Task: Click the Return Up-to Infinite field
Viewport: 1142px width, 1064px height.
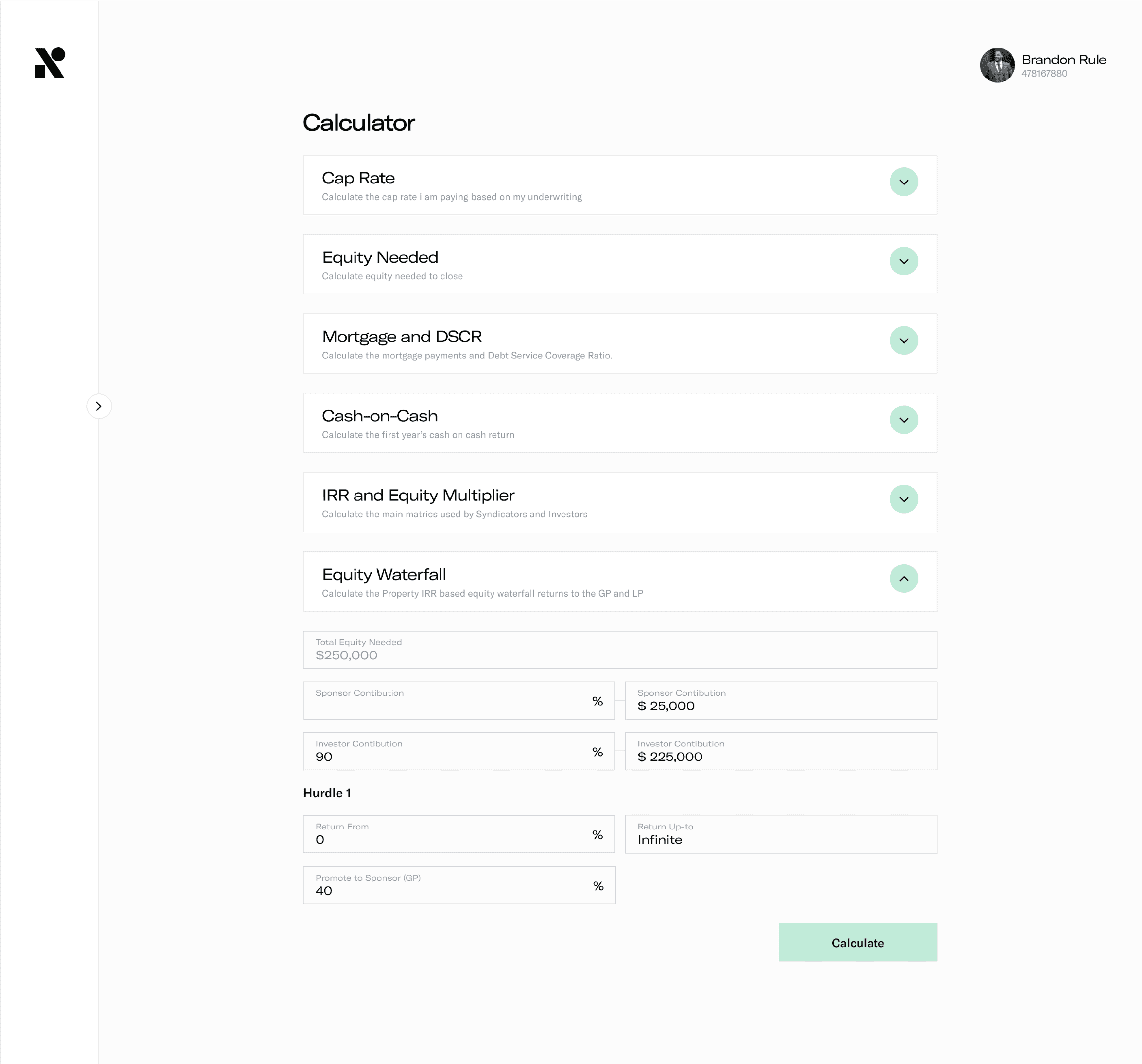Action: click(x=780, y=834)
